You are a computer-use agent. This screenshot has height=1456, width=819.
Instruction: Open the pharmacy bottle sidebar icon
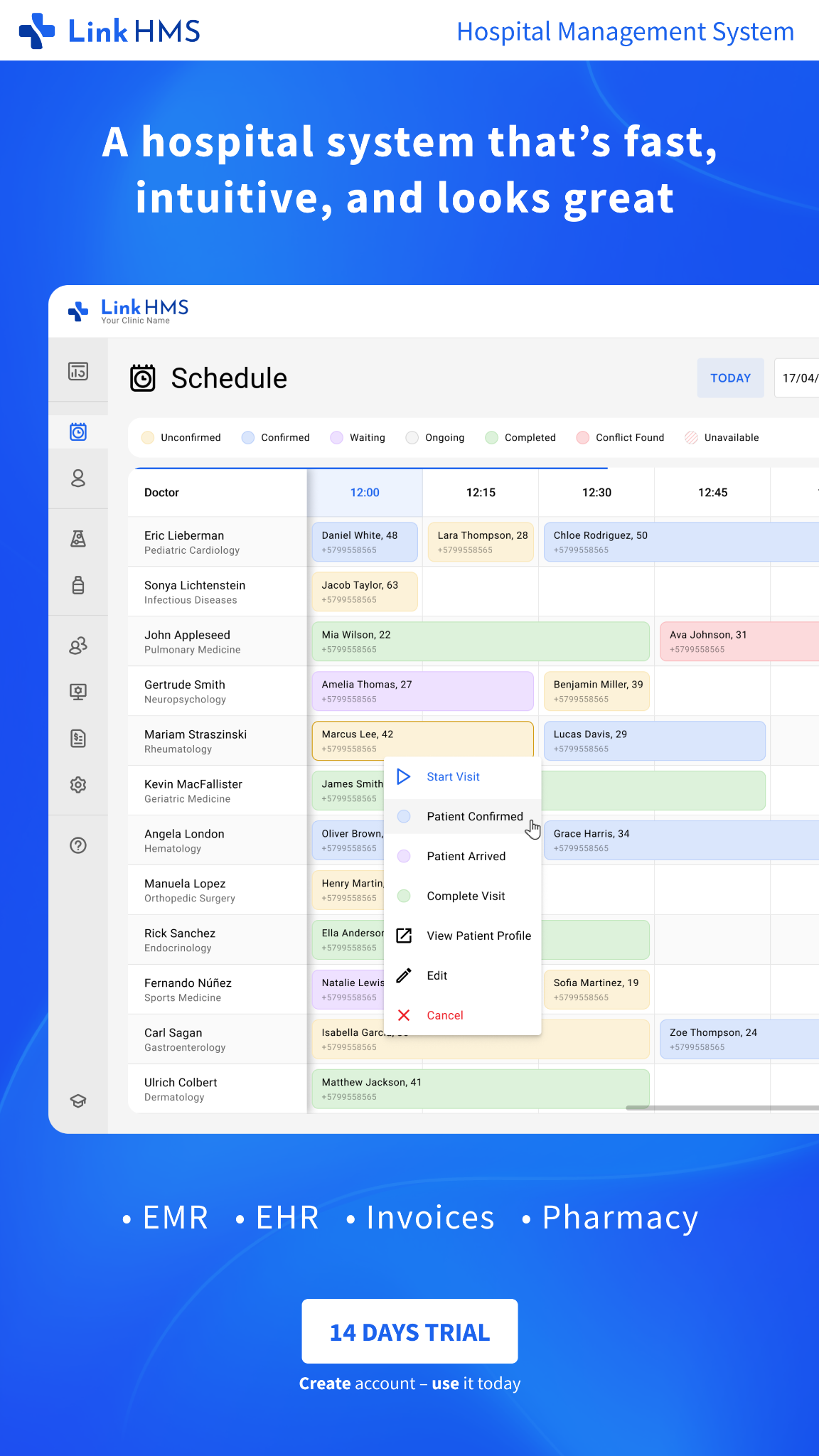tap(78, 585)
